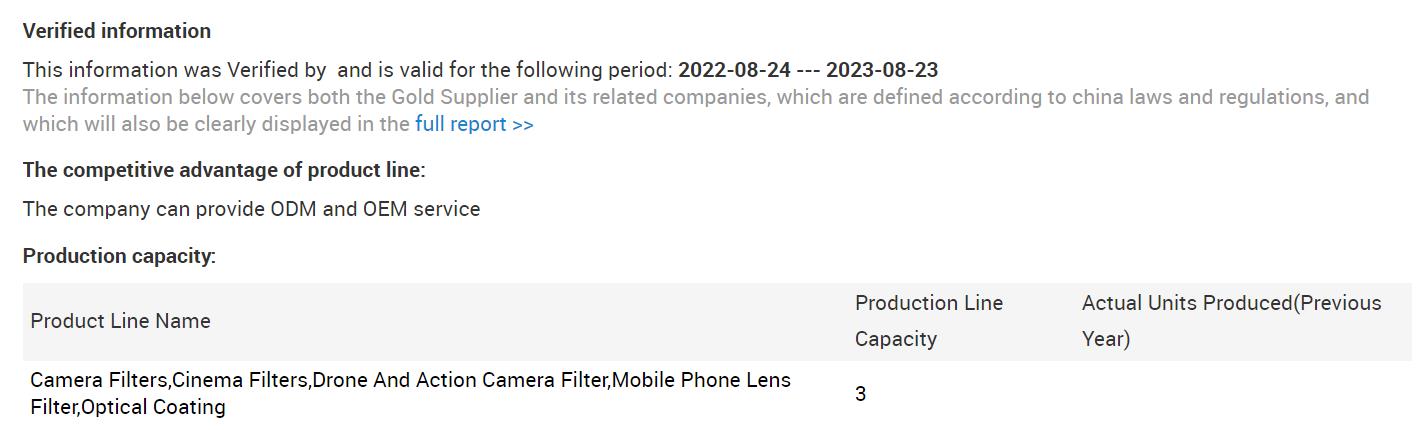Viewport: 1427px width, 430px height.
Task: Click the 2022-08-24 validity start date
Action: (x=734, y=70)
